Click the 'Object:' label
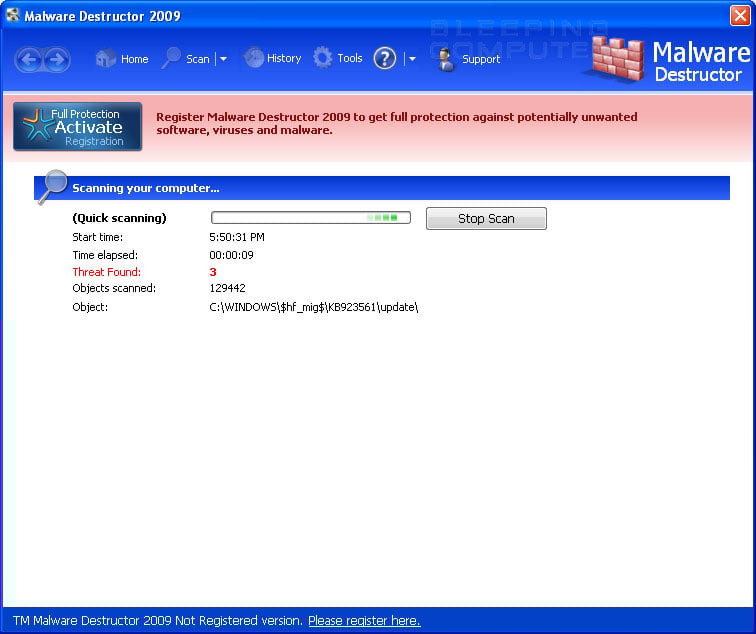Screen dimensions: 756x634 [90, 308]
